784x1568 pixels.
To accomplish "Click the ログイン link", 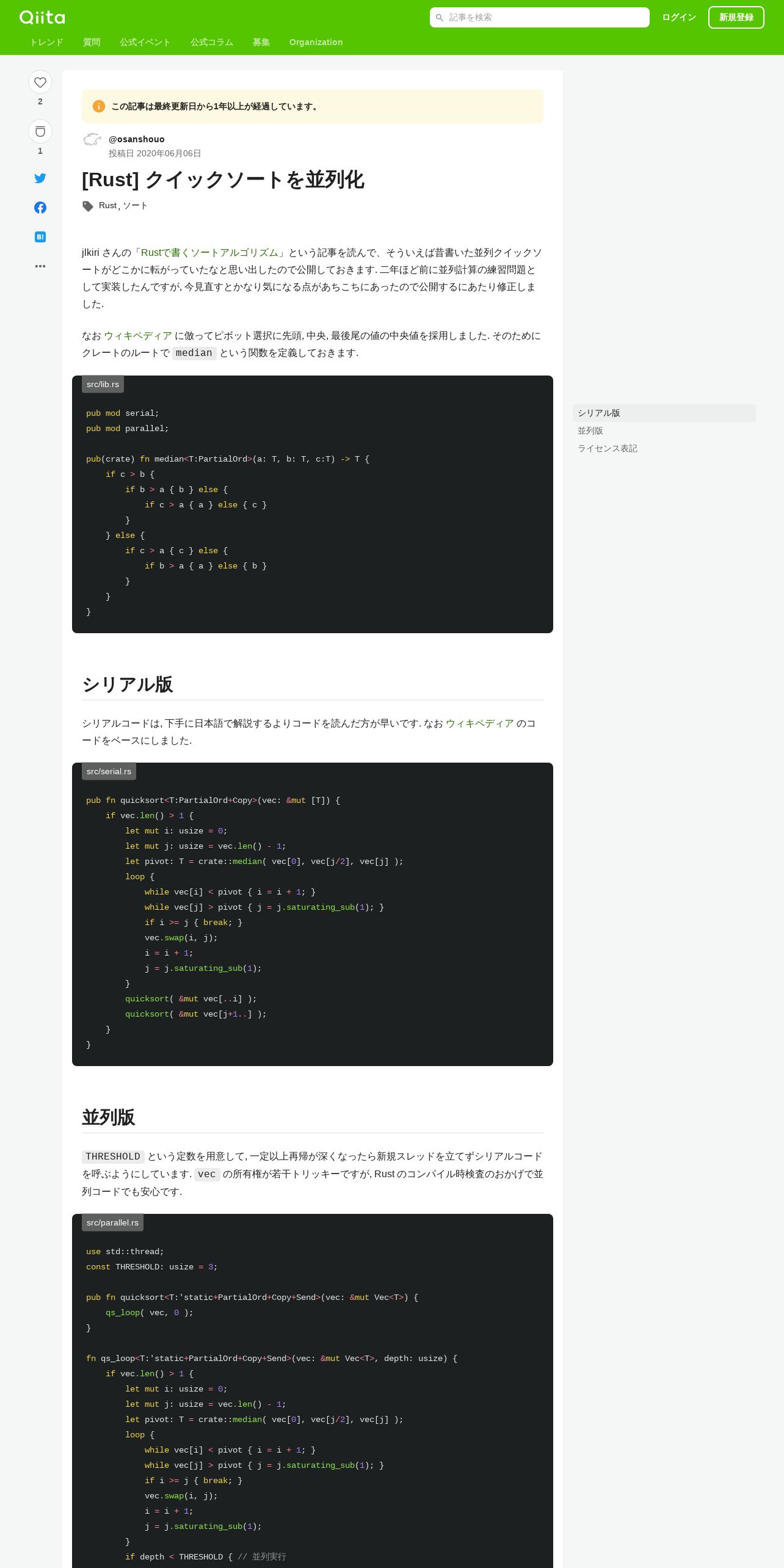I will tap(679, 18).
